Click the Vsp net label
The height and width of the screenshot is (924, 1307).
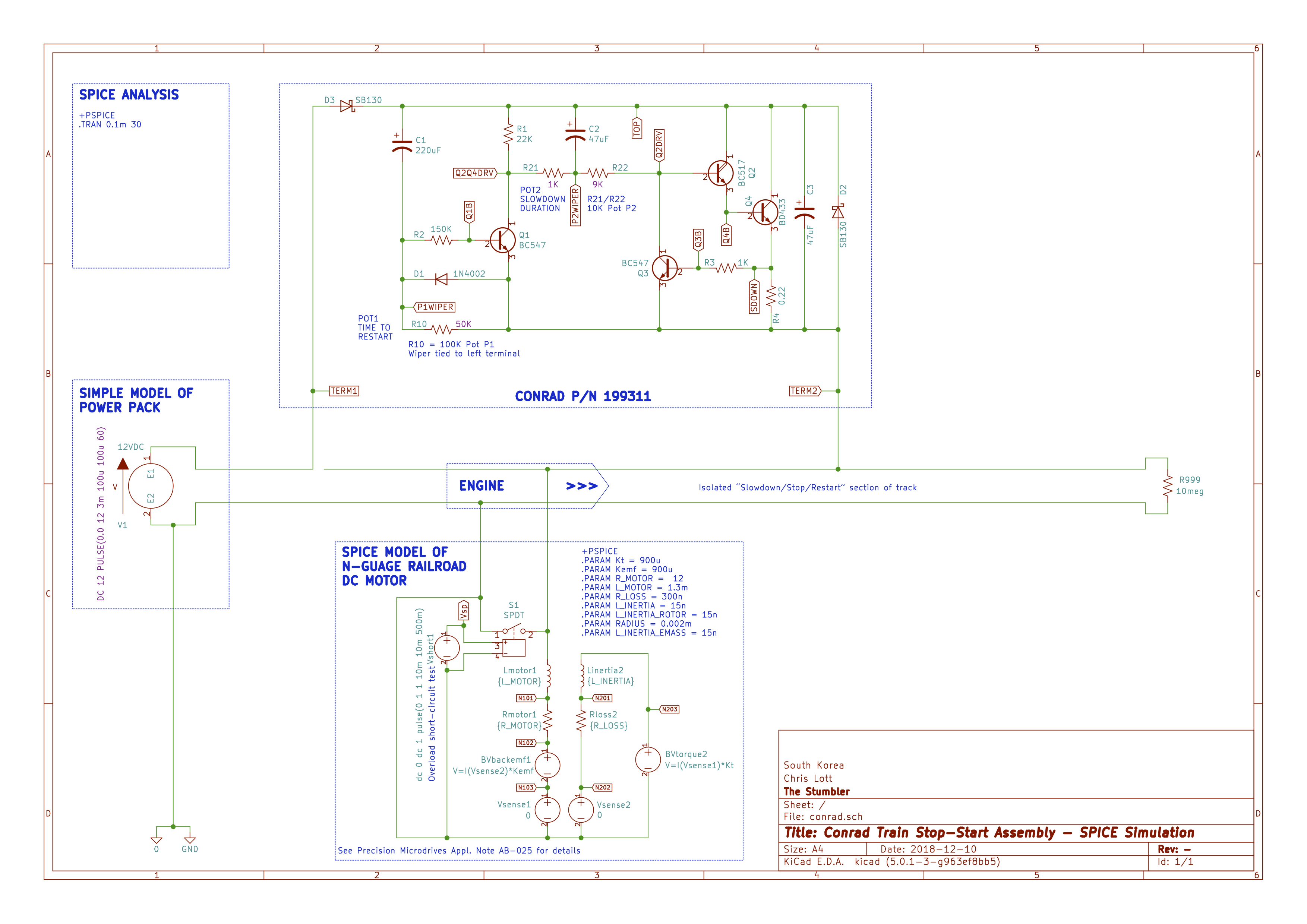click(x=463, y=610)
